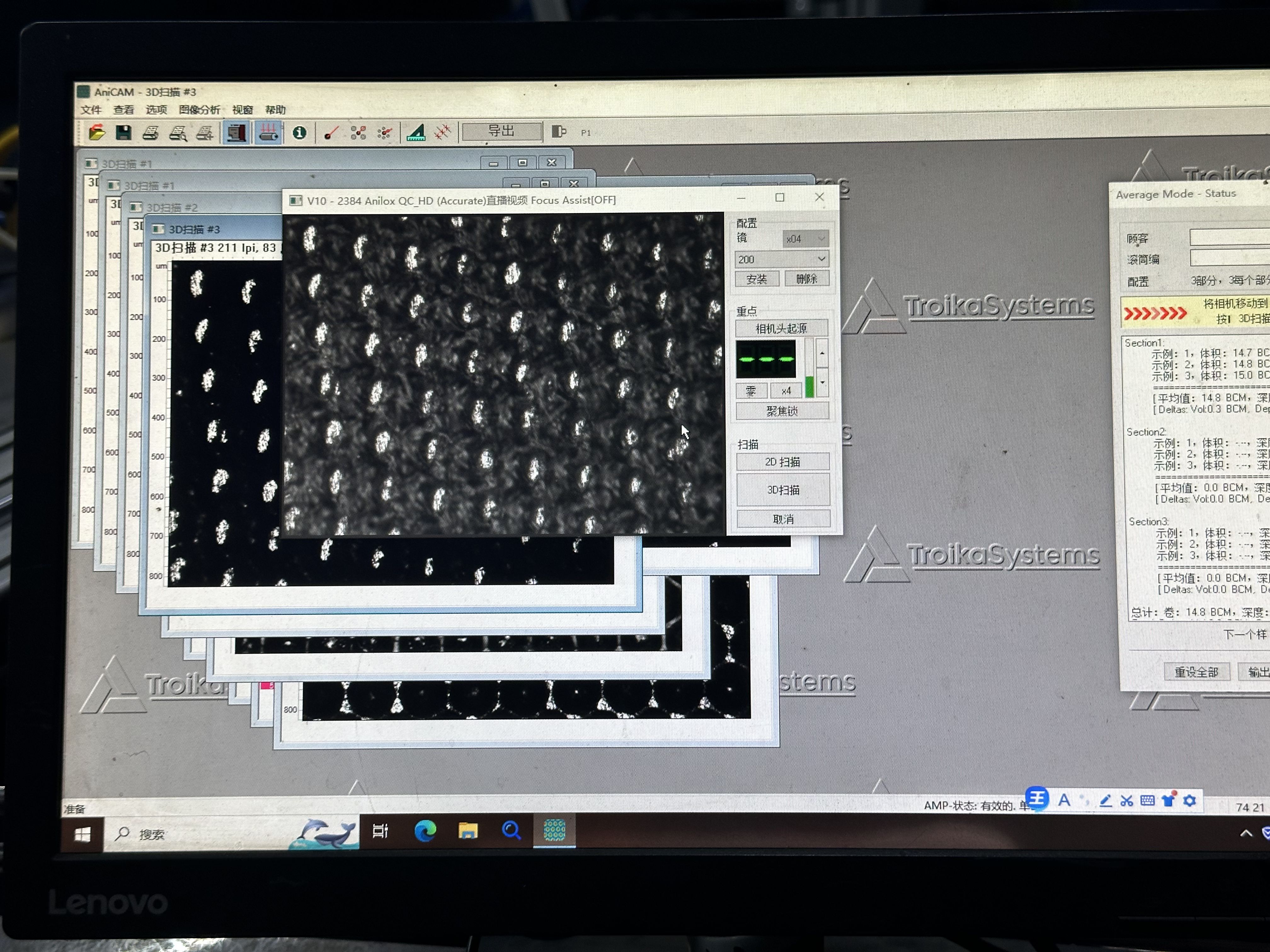Toggle the highlighted camera view tool
The width and height of the screenshot is (1270, 952).
[x=236, y=132]
